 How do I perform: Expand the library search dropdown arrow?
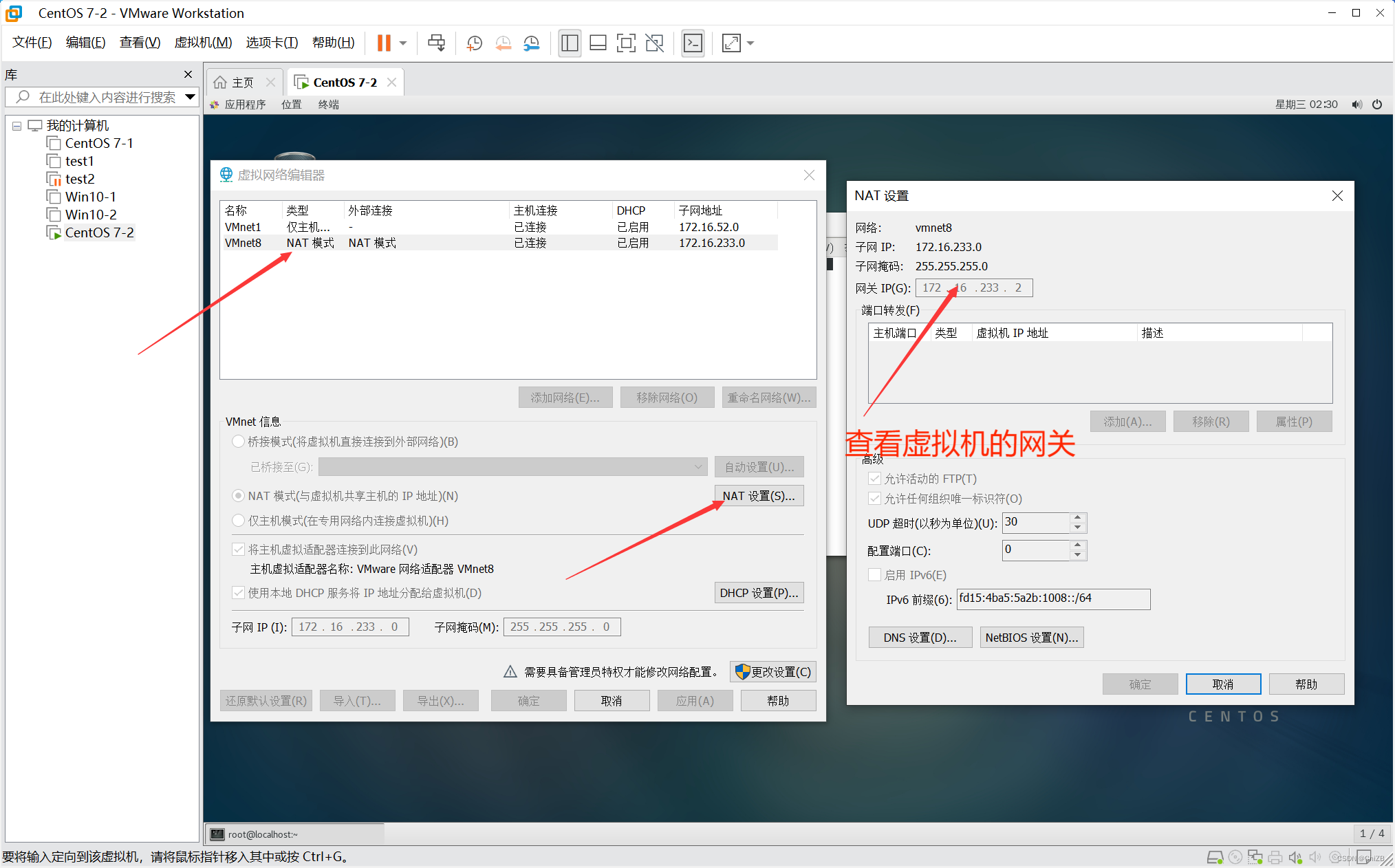pyautogui.click(x=190, y=97)
